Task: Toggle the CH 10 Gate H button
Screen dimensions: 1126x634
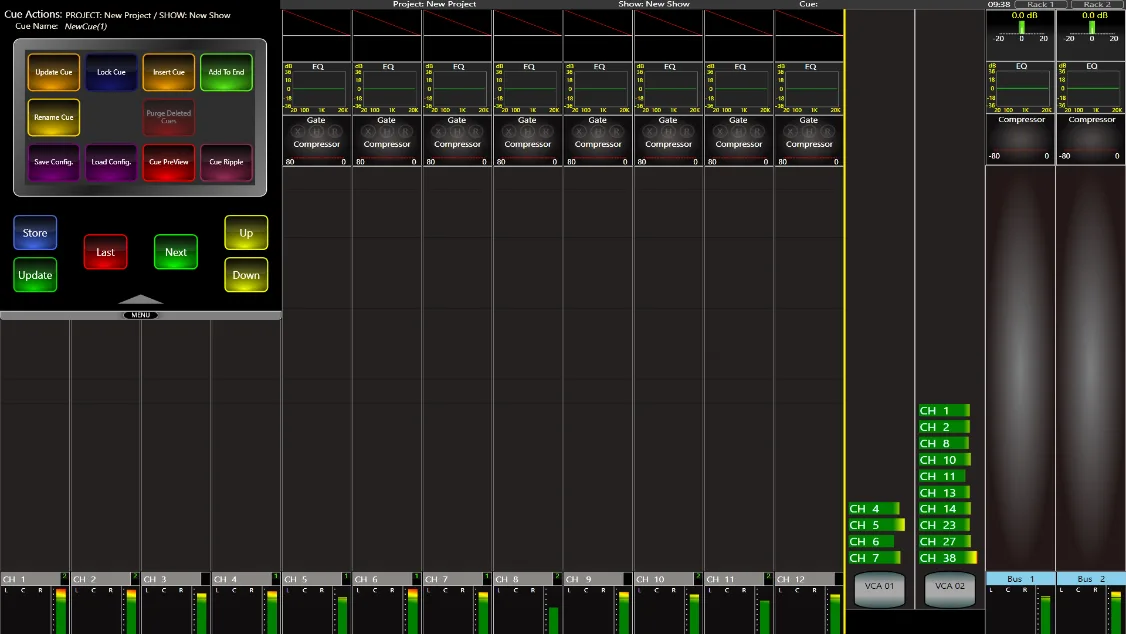Action: (x=668, y=132)
